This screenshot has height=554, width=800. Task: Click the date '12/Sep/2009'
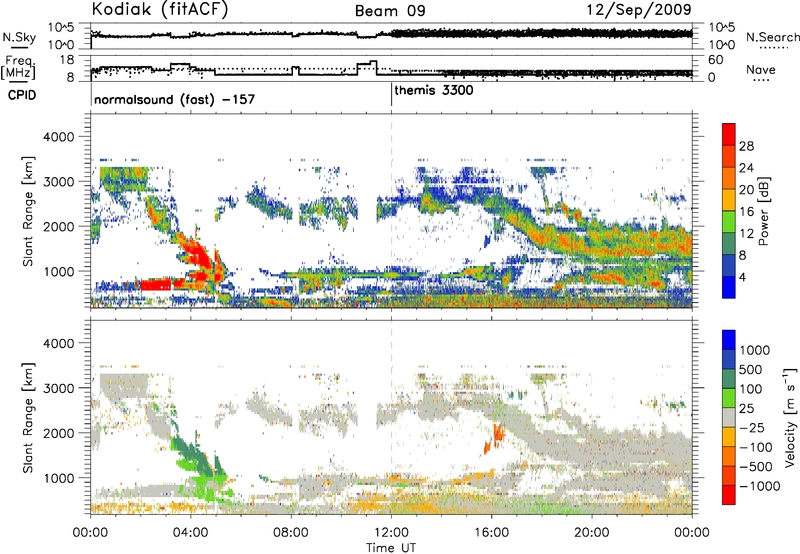click(x=639, y=9)
